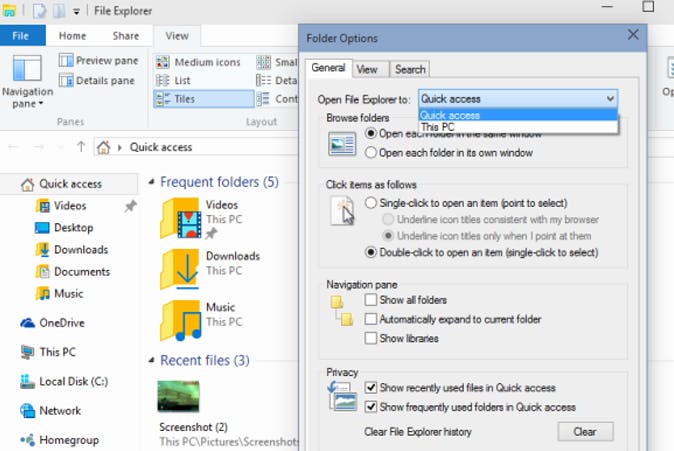674x451 pixels.
Task: Uncheck Show frequently used folders in Quick access
Action: coord(470,407)
